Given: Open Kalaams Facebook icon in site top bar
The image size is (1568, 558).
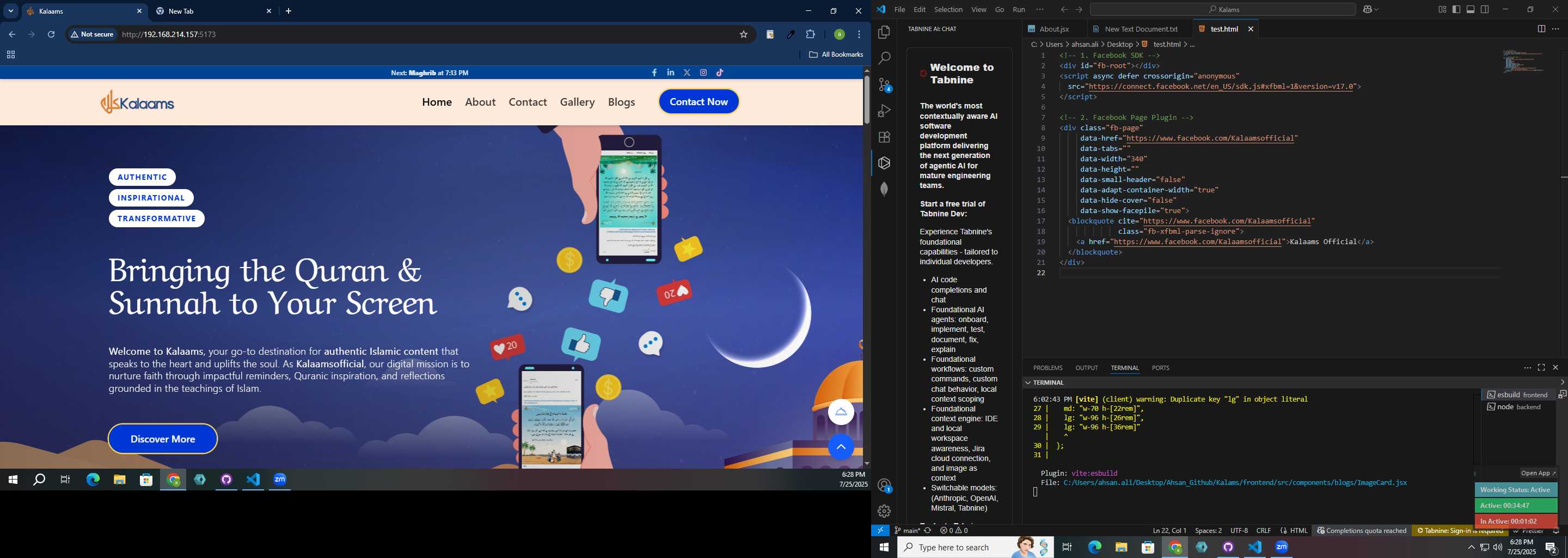Looking at the screenshot, I should point(654,72).
